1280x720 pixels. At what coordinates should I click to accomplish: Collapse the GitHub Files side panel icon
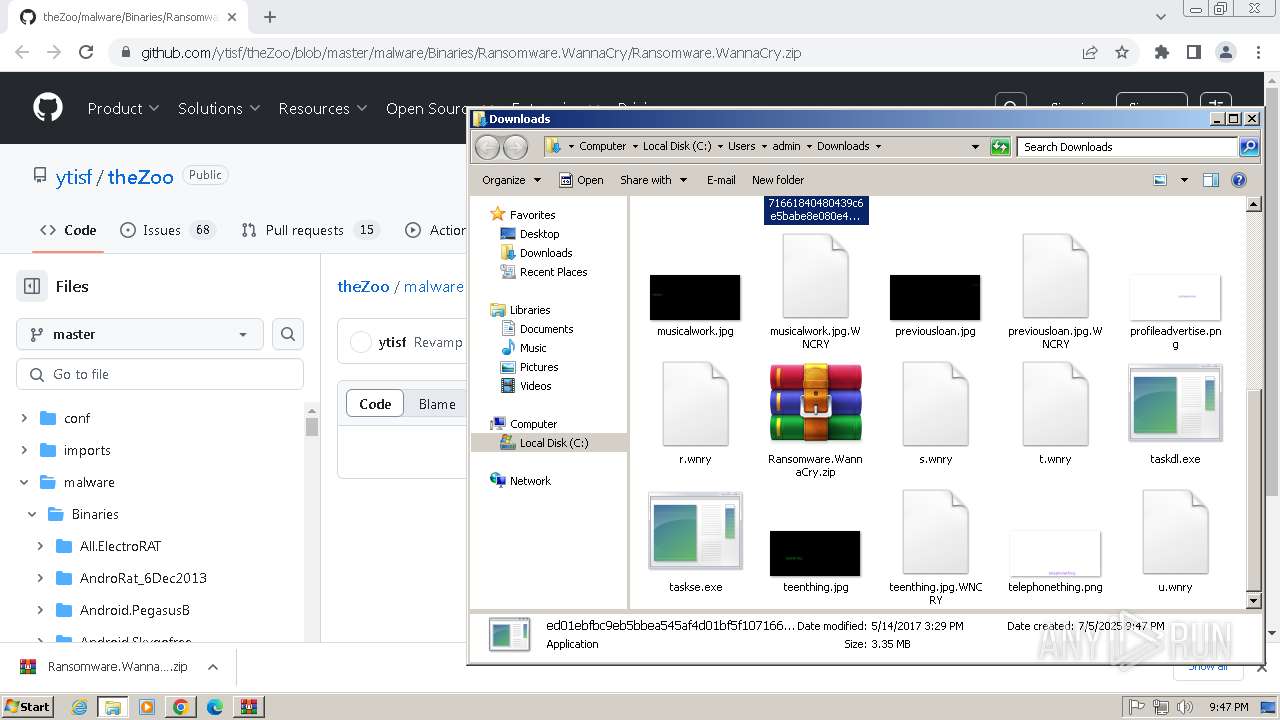pos(32,286)
